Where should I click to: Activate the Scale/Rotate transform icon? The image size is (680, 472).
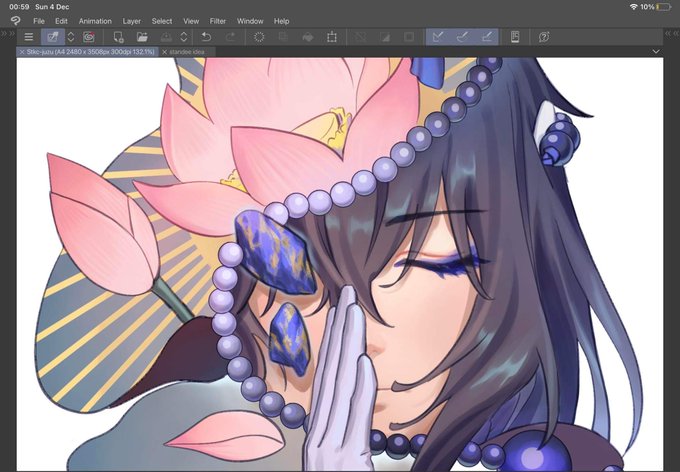click(332, 37)
